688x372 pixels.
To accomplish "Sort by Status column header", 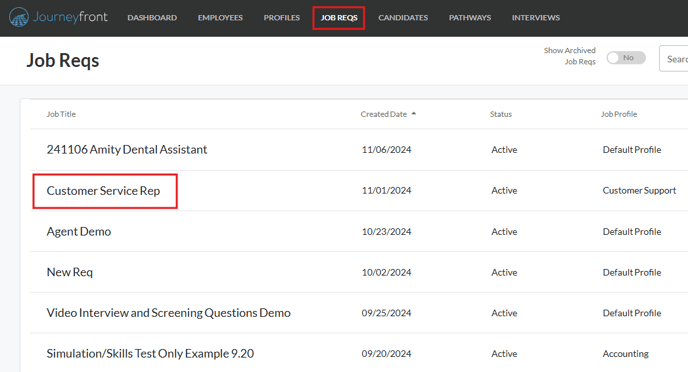I will [x=501, y=114].
